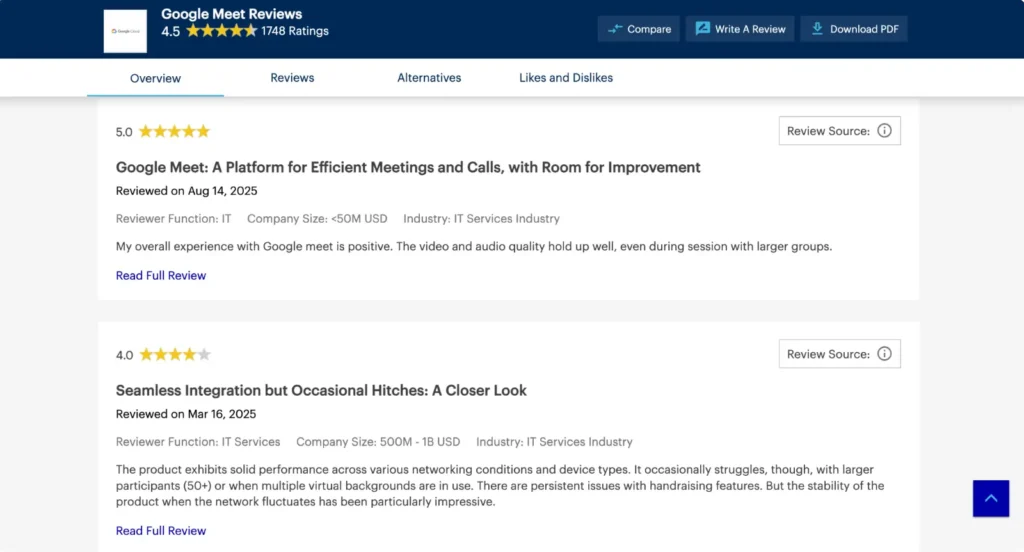Open Review Source box on Aug 14 review
The height and width of the screenshot is (552, 1024).
point(840,131)
